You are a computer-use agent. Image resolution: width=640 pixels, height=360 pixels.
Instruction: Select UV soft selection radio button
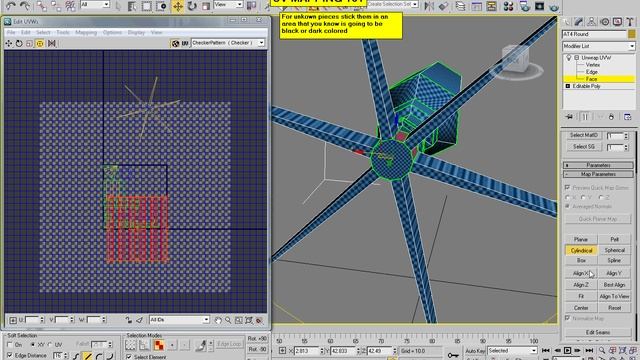(51, 345)
